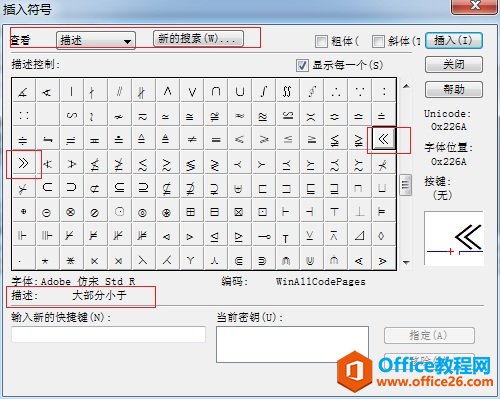The width and height of the screenshot is (500, 399).
Task: Choose the double integral ∬ symbol
Action: pyautogui.click(x=287, y=91)
